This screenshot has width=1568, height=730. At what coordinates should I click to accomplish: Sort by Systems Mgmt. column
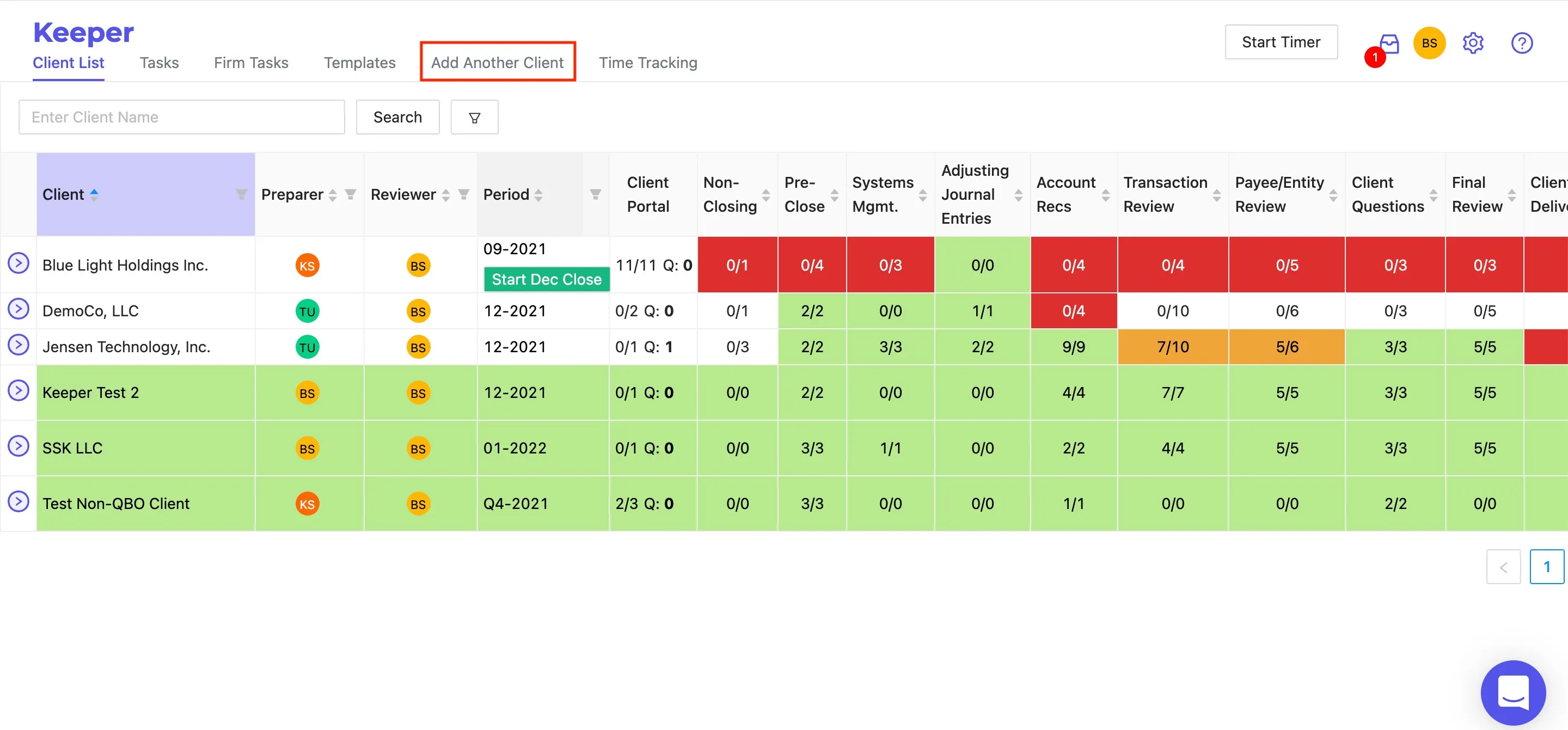tap(923, 195)
